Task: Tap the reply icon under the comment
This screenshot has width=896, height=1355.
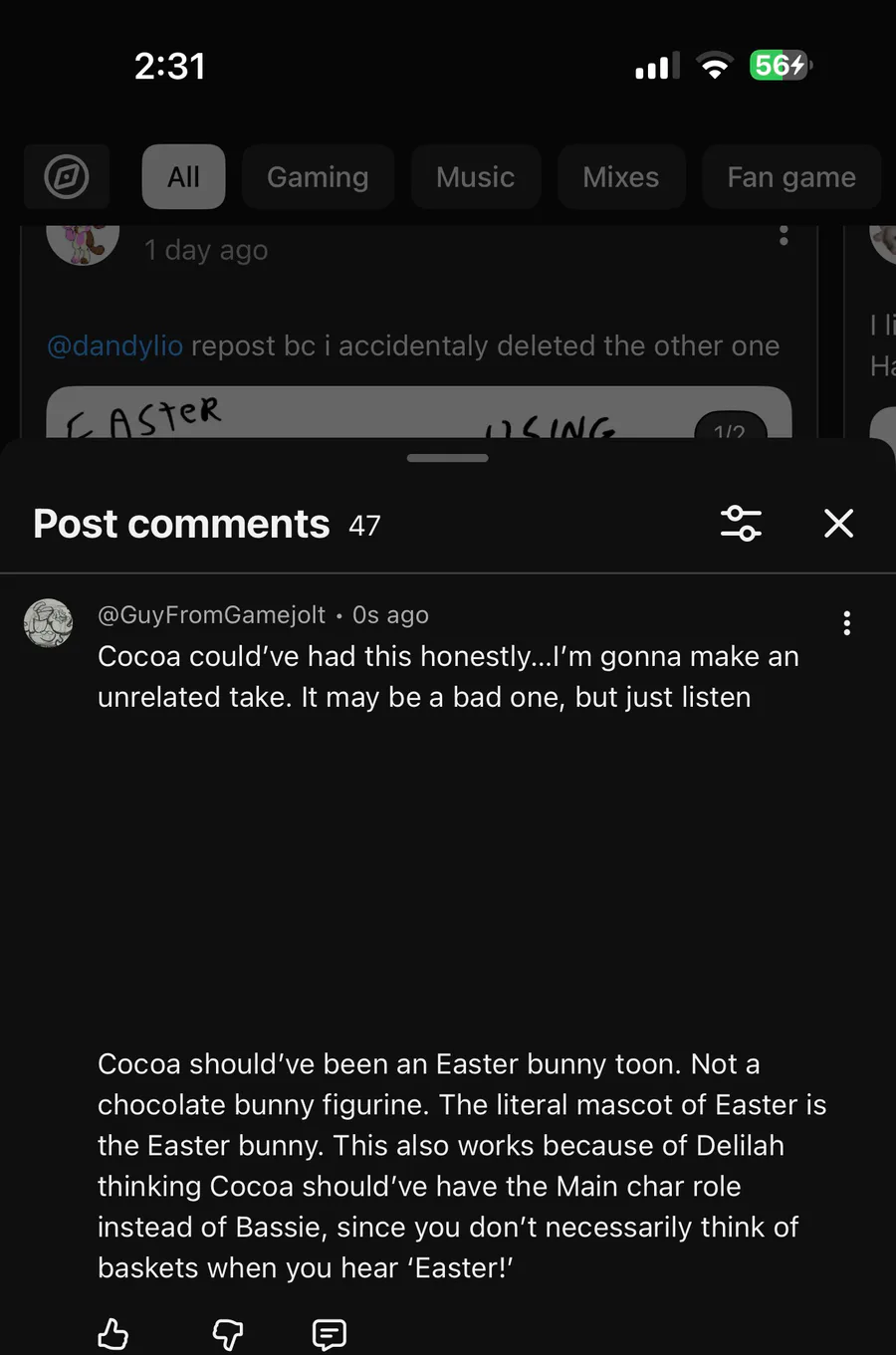Action: tap(329, 1333)
